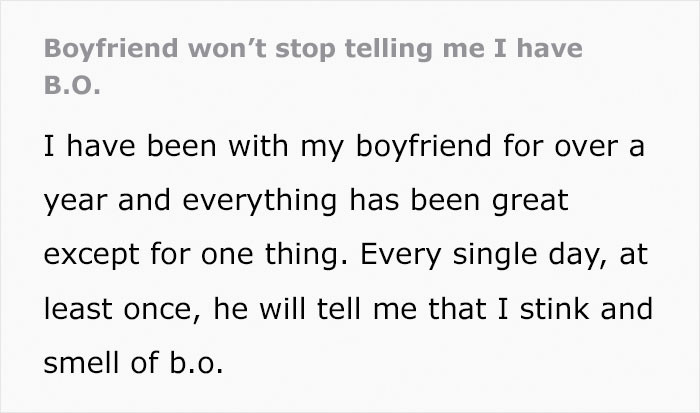Click the word 'least' starting the fourth line
This screenshot has height=413, width=700.
pyautogui.click(x=78, y=309)
